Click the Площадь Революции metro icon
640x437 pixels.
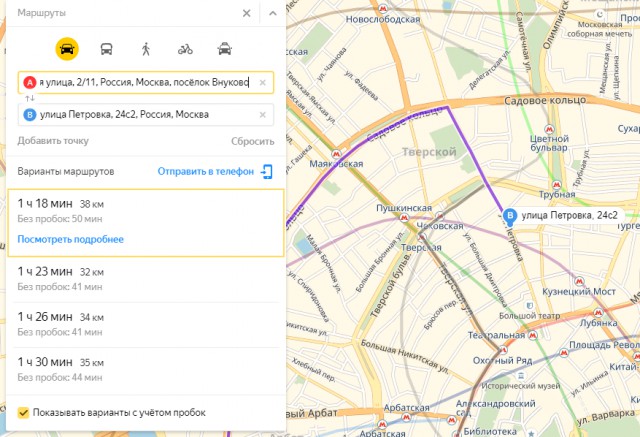[x=564, y=353]
